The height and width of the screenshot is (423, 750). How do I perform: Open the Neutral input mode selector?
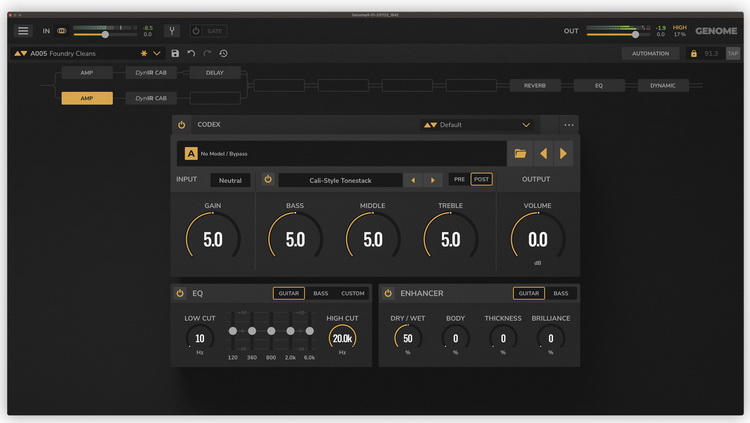coord(230,180)
